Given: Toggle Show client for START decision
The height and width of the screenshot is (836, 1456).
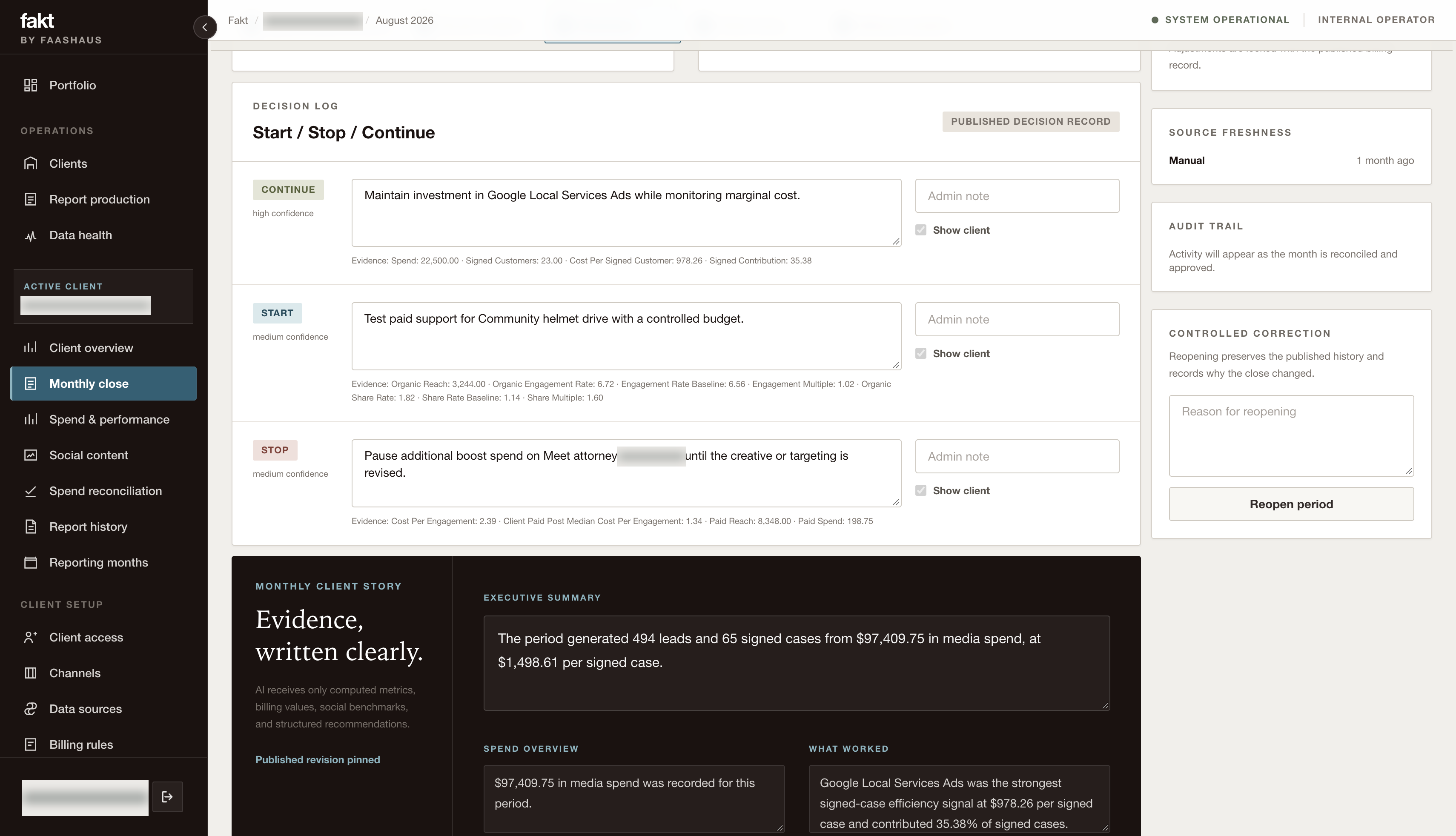Looking at the screenshot, I should [921, 353].
